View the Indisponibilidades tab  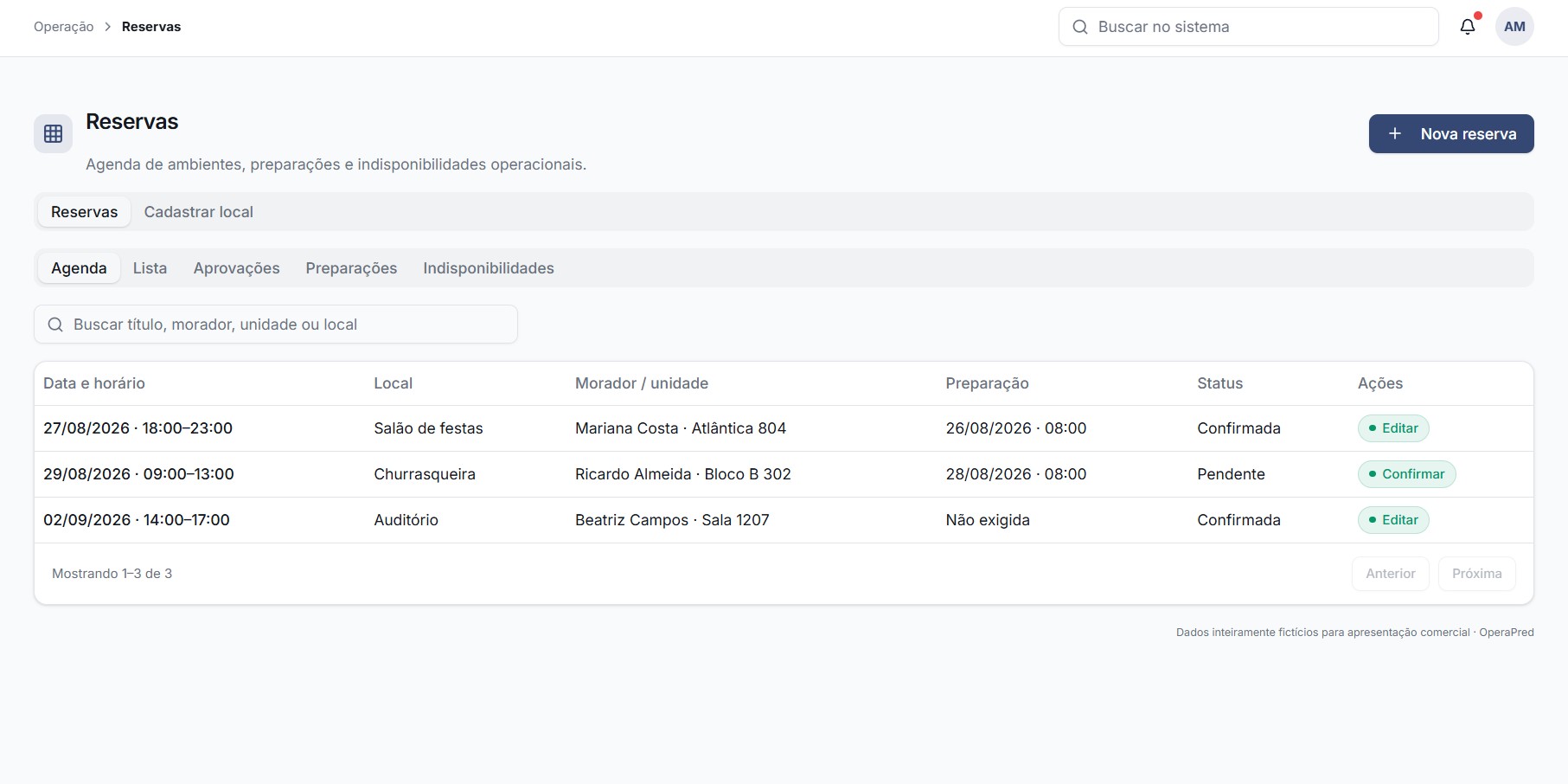[489, 268]
